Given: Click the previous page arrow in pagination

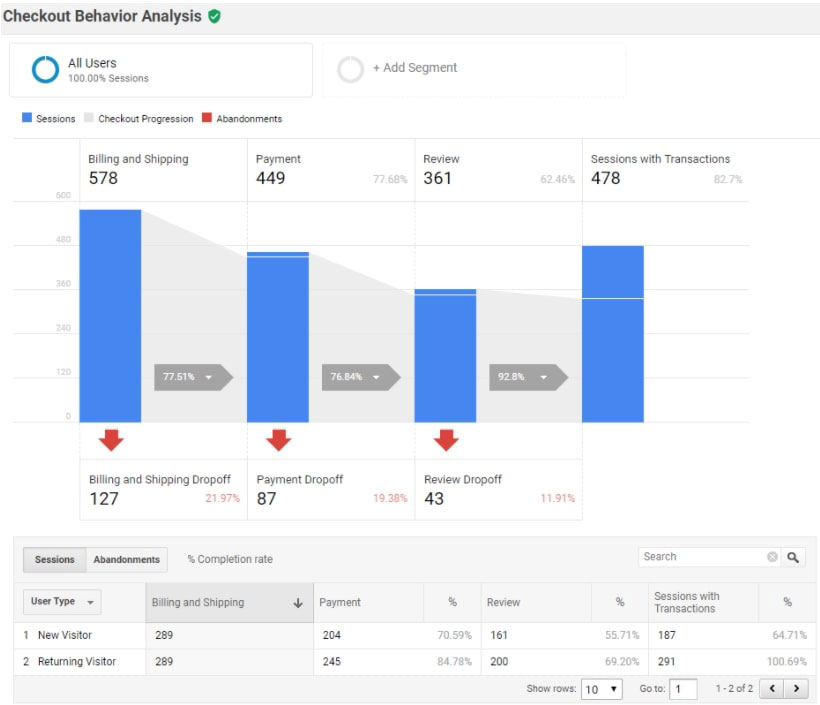Looking at the screenshot, I should click(x=772, y=688).
